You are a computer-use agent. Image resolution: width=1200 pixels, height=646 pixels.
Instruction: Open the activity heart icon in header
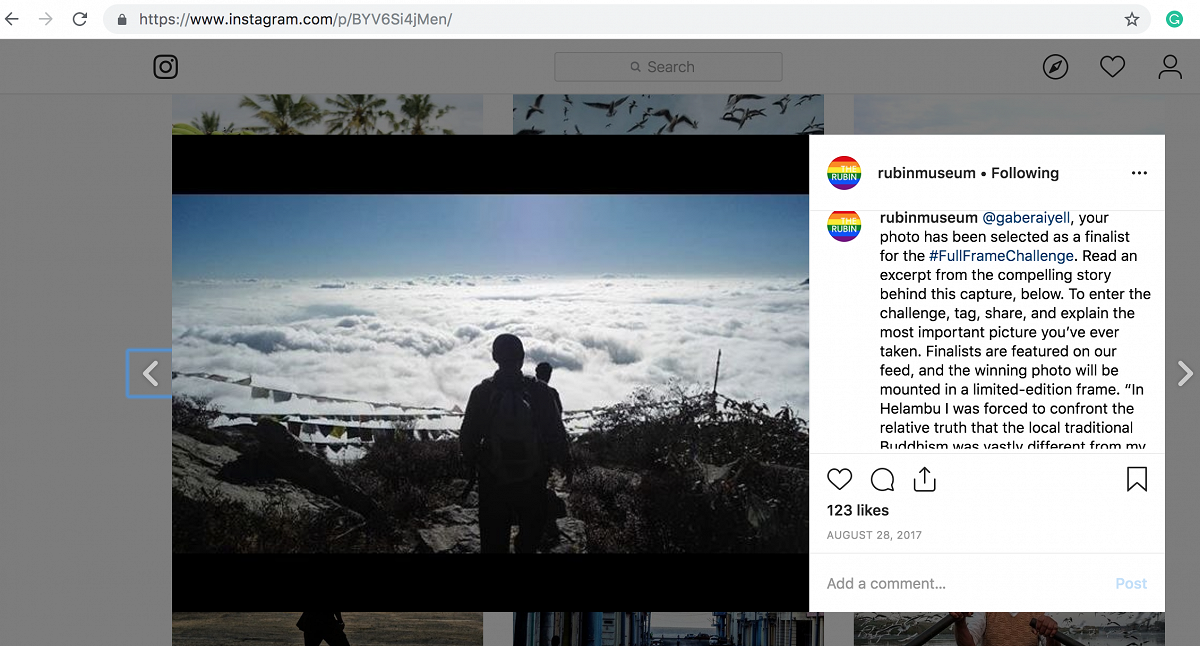1112,67
